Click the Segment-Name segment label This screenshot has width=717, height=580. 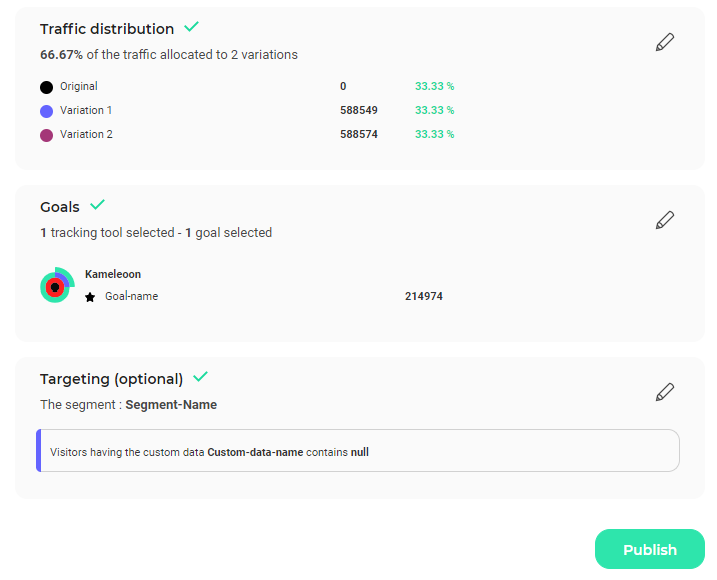point(171,405)
